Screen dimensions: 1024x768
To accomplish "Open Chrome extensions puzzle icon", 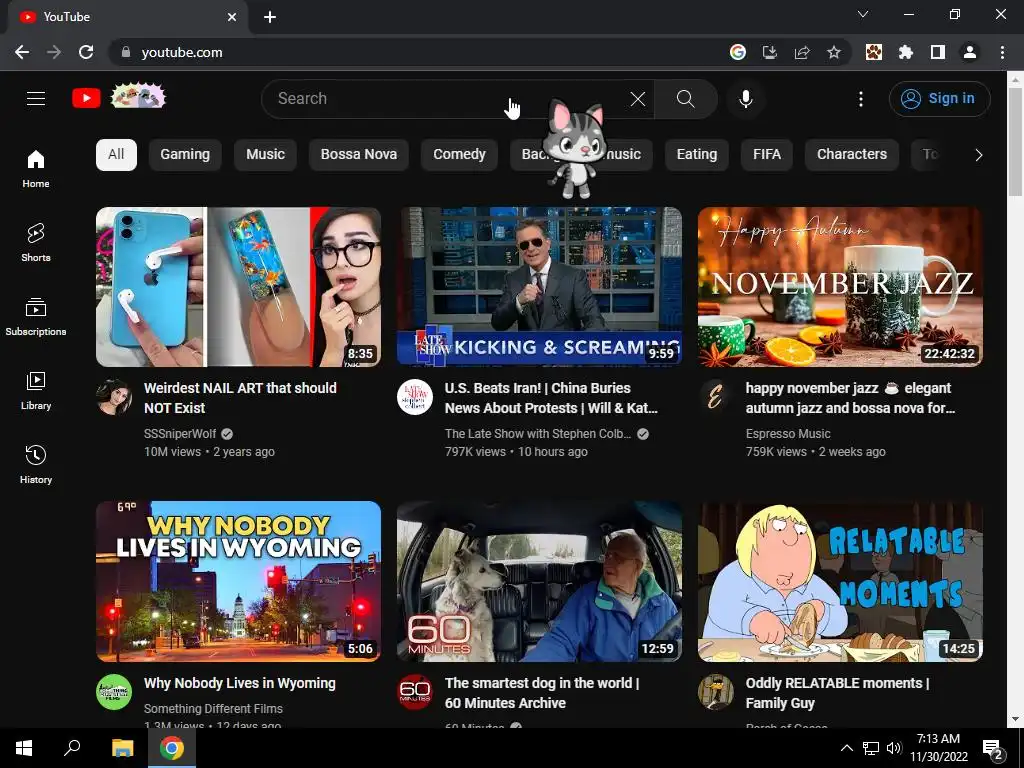I will click(x=906, y=52).
